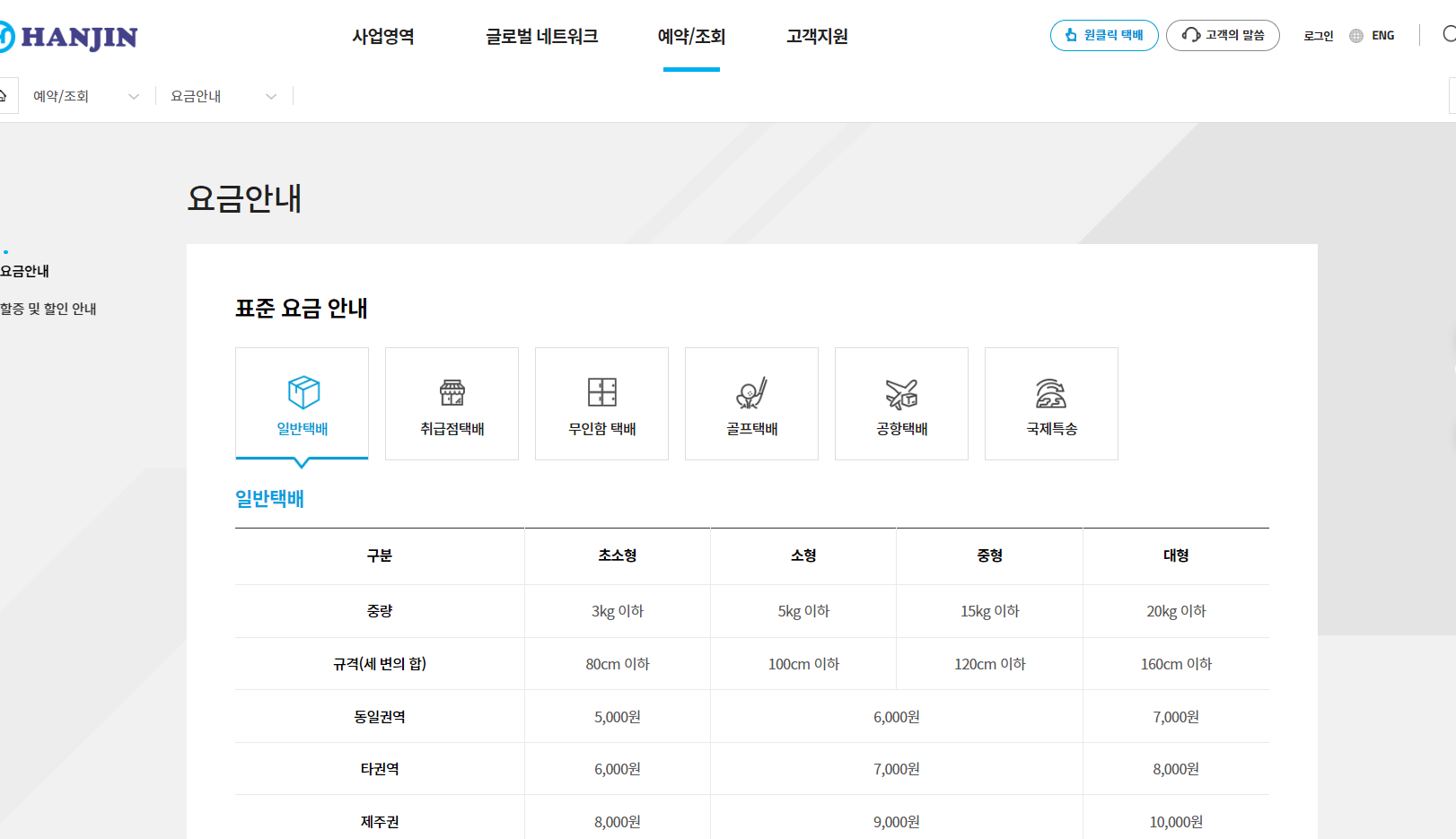This screenshot has width=1456, height=839.
Task: Click the 8,000원 cell in 타권역 row
Action: (x=1176, y=769)
